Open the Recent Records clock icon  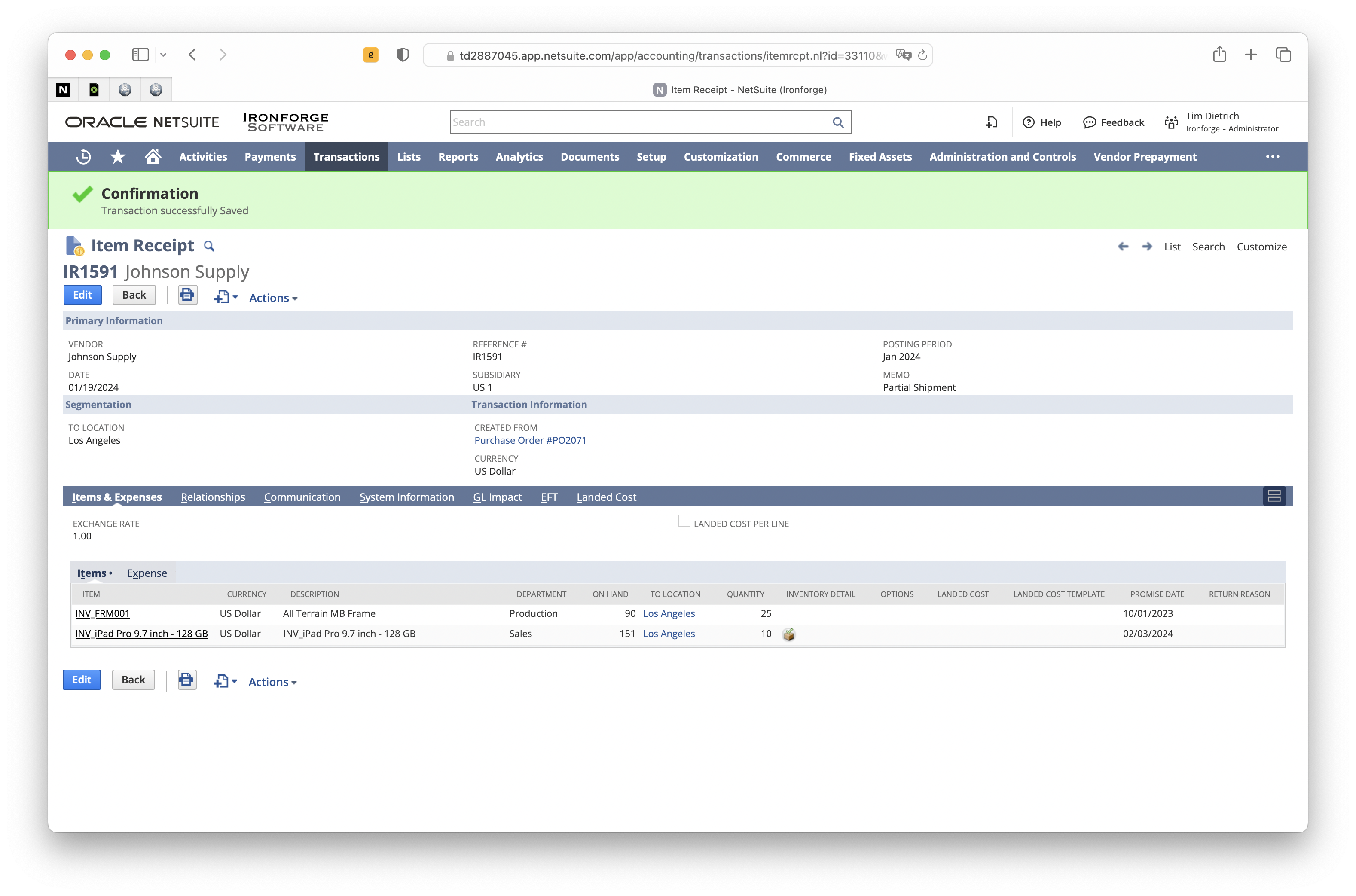click(83, 157)
